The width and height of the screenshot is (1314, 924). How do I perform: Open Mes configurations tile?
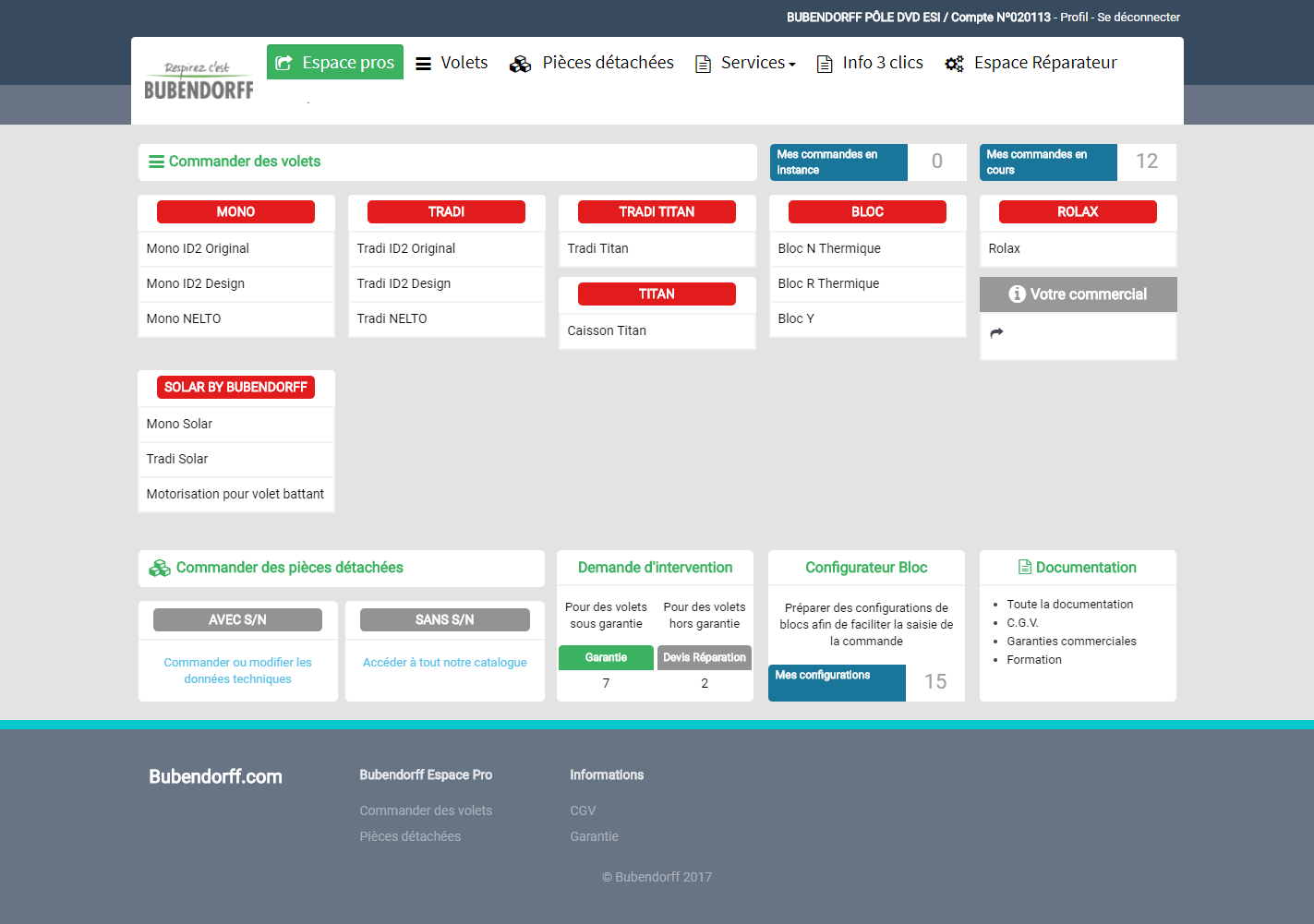(837, 682)
